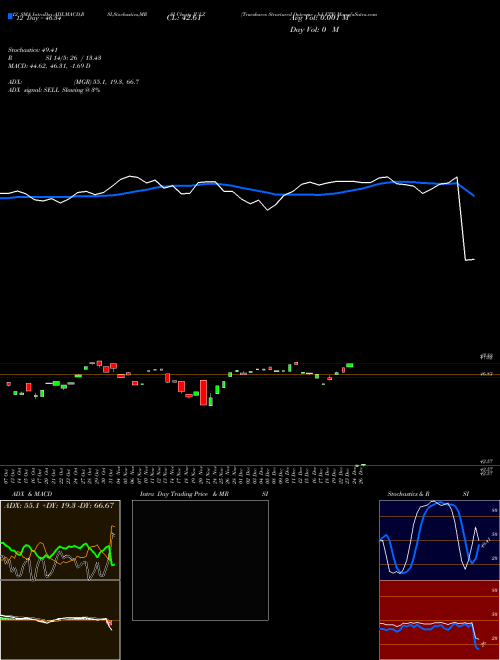Screen dimensions: 500x660
Task: Click the Avg Vol: 0.001 M label
Action: tap(319, 19)
